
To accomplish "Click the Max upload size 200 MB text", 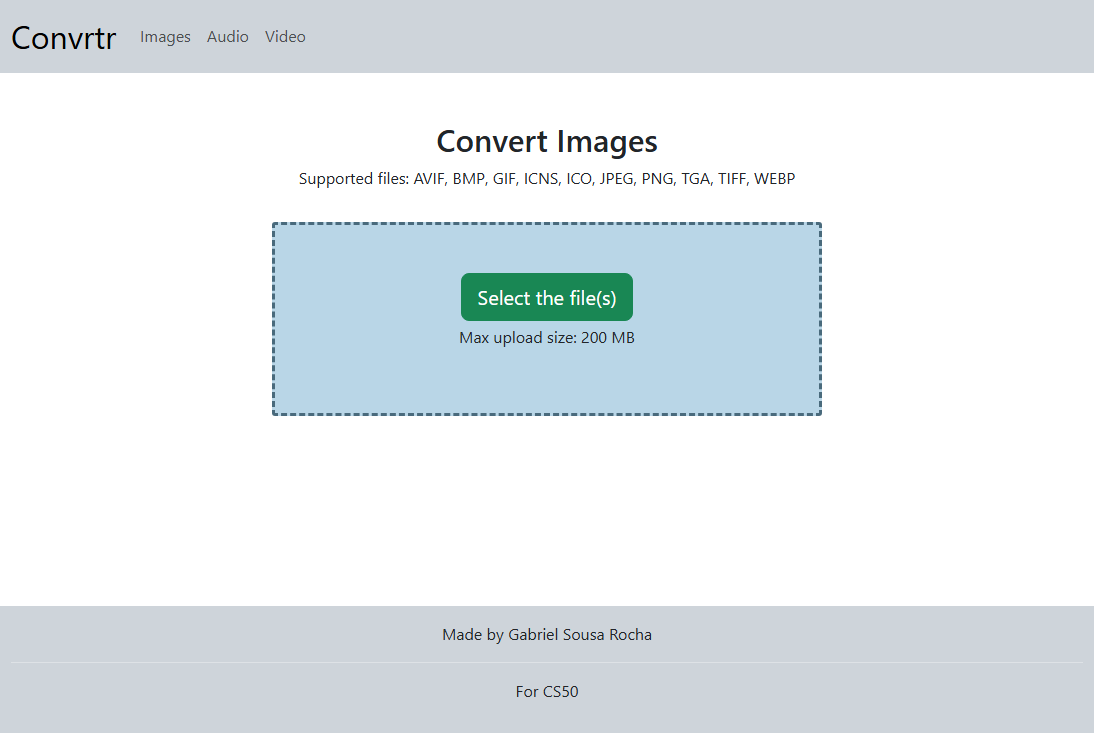I will [547, 338].
